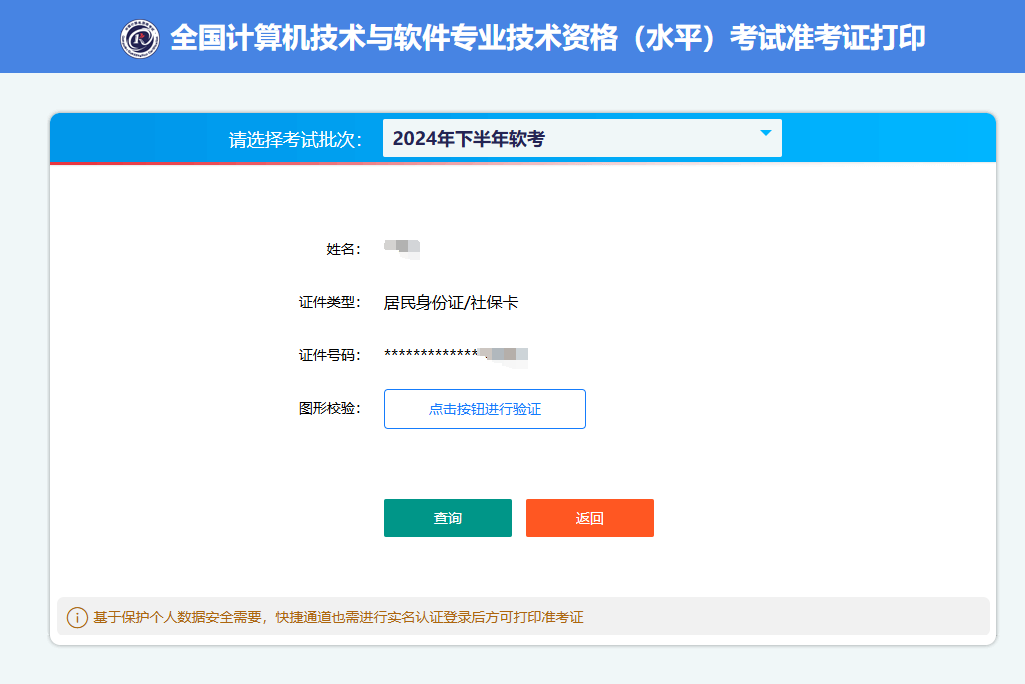Click the exam authority logo in header
The image size is (1025, 684).
140,38
